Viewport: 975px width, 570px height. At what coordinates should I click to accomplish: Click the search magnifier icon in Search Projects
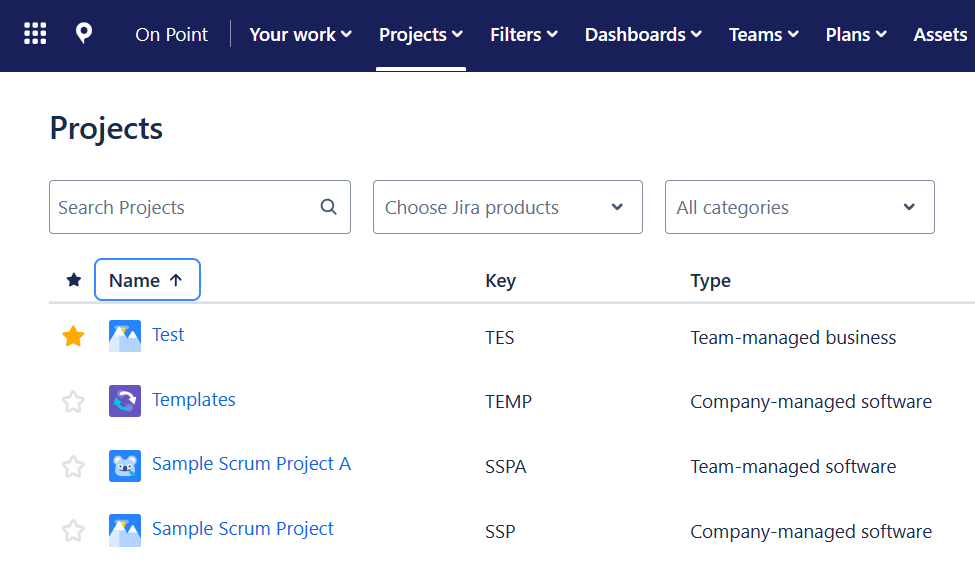[328, 207]
